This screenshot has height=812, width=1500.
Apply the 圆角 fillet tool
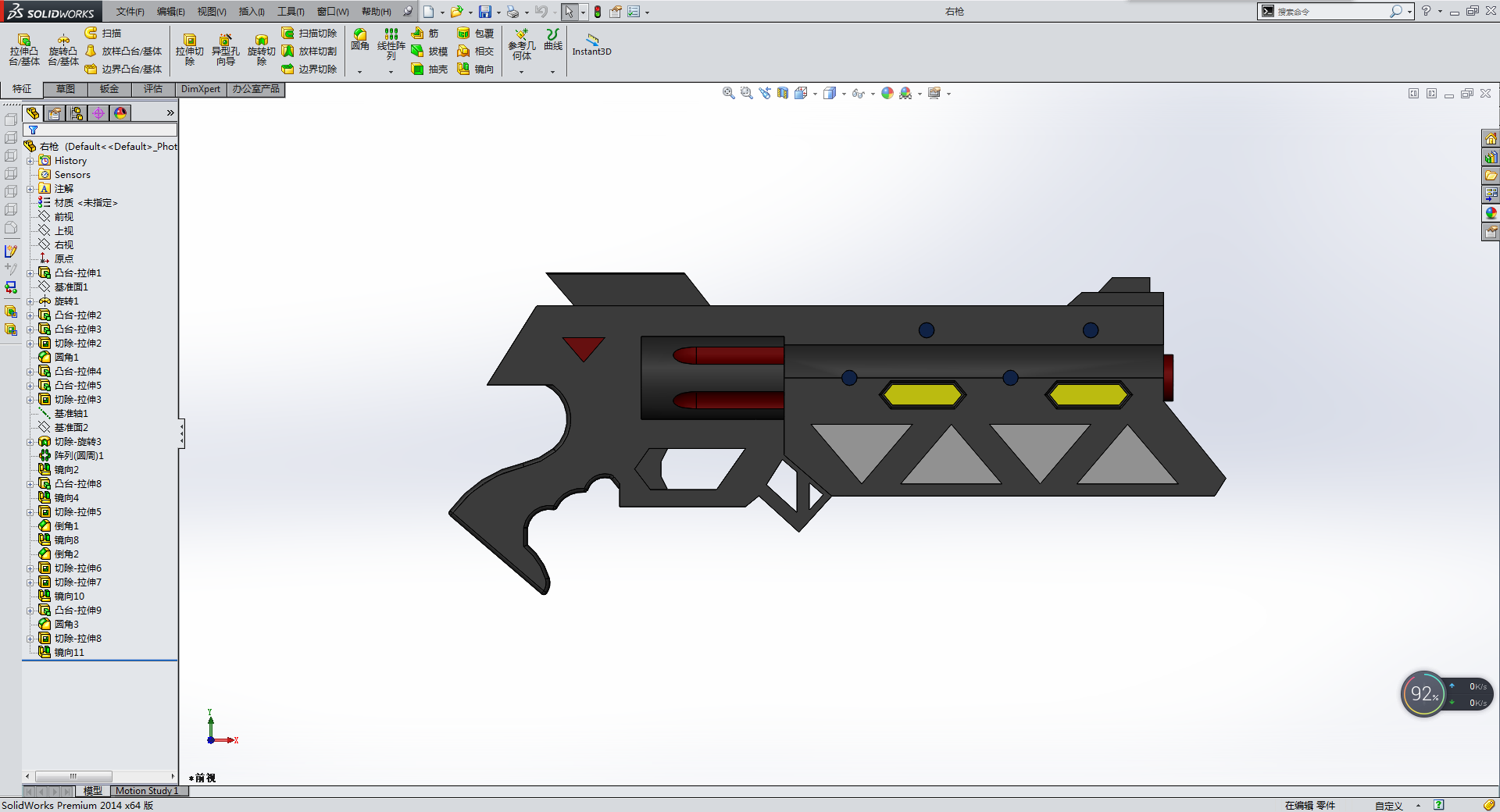(360, 40)
